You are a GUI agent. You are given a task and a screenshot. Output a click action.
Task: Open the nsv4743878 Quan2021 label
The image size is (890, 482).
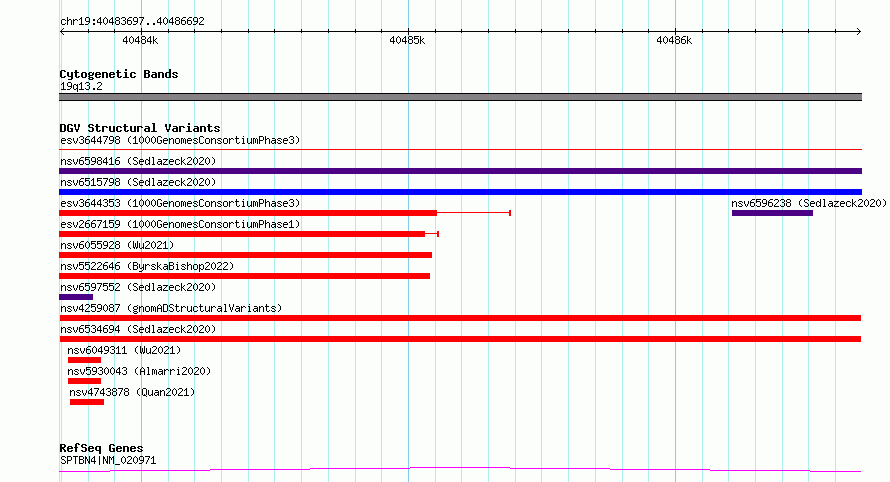pyautogui.click(x=132, y=392)
